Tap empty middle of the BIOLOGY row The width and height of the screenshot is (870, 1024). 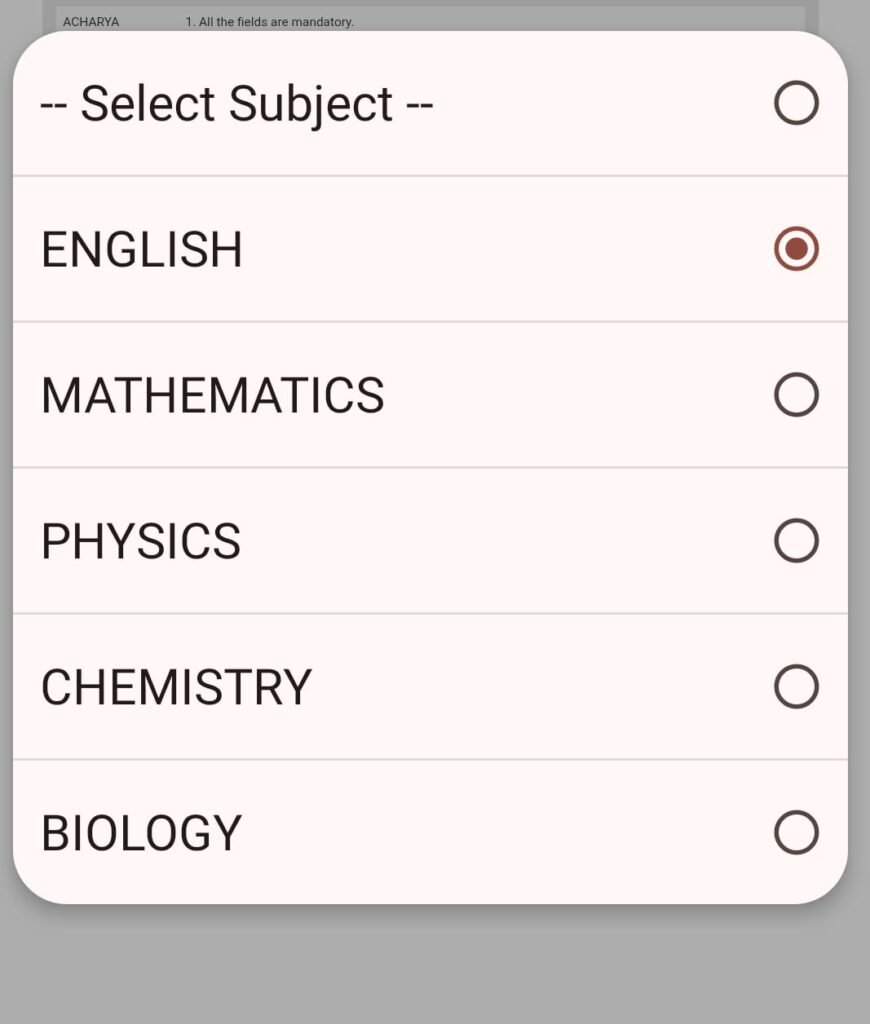coord(500,833)
